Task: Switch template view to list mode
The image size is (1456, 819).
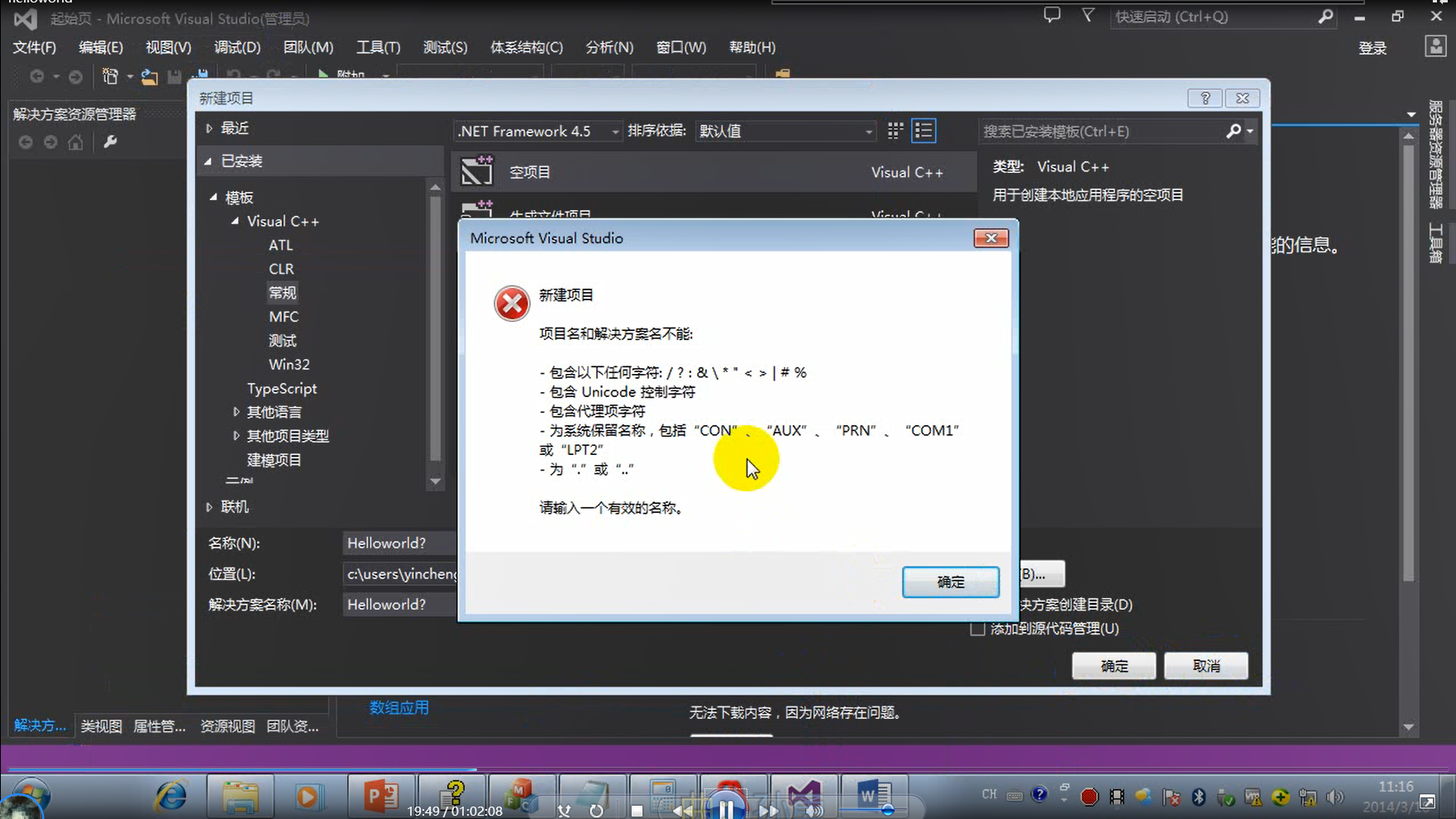Action: tap(924, 131)
